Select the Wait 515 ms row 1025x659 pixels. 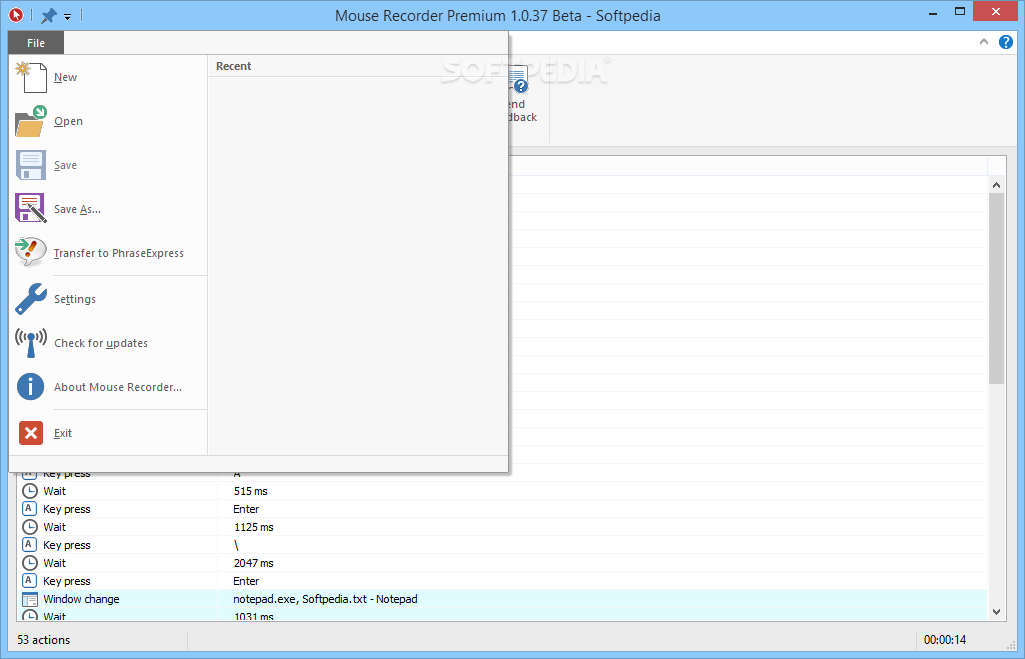coord(502,491)
